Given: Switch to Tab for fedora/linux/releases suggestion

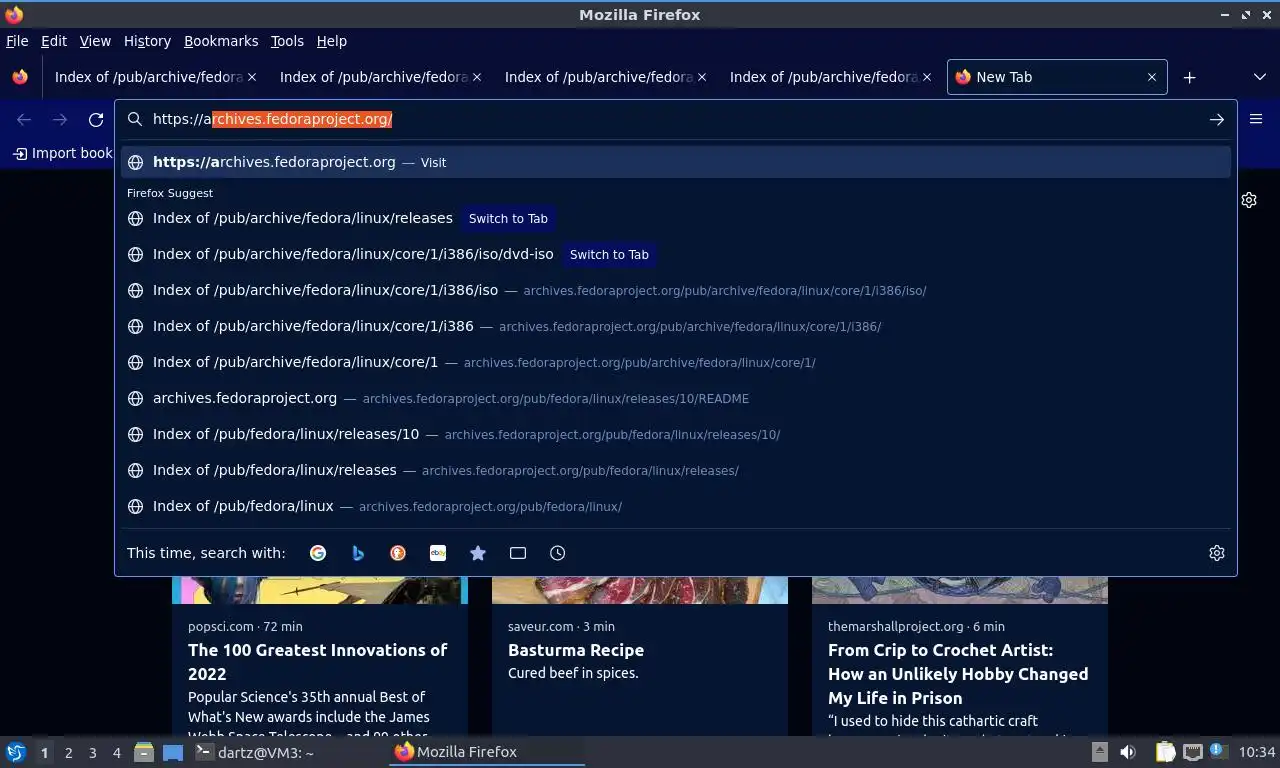Looking at the screenshot, I should pyautogui.click(x=508, y=218).
